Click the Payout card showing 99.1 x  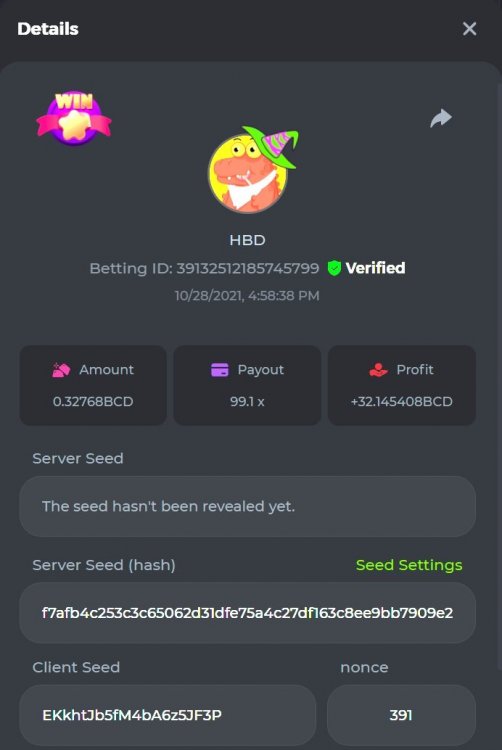247,385
